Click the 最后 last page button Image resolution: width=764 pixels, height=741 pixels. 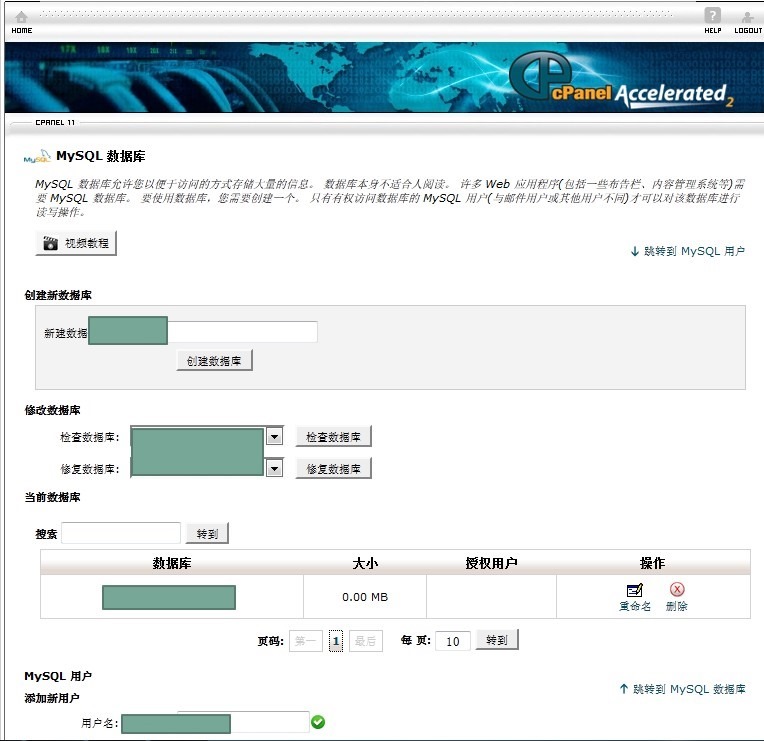point(365,641)
